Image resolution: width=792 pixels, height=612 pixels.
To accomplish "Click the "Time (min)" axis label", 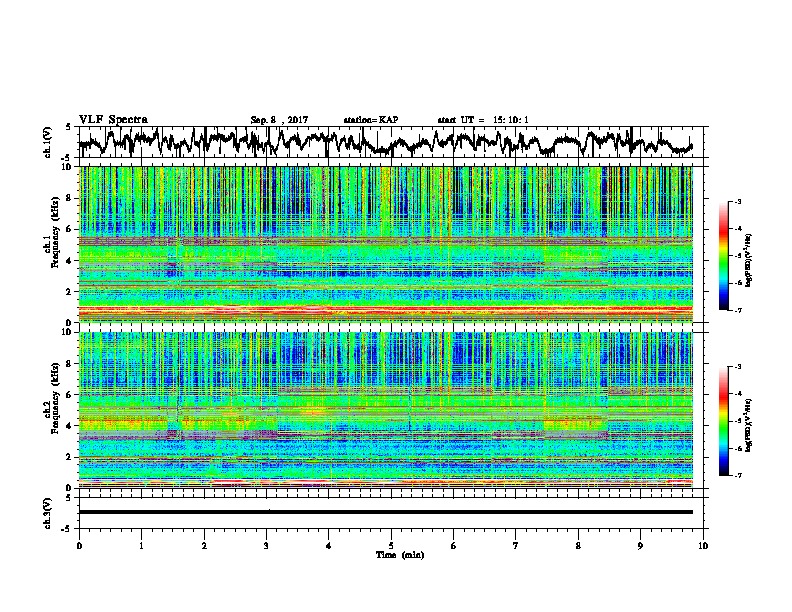I will 400,555.
